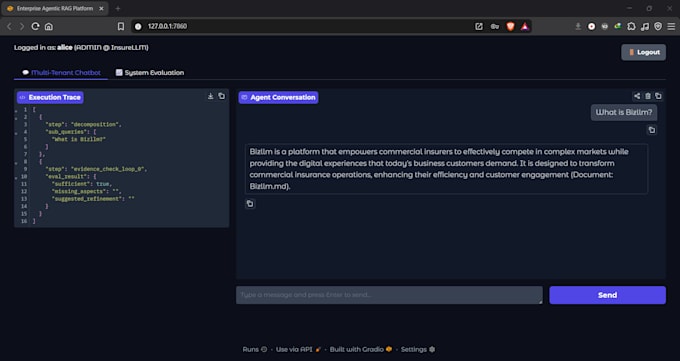Image resolution: width=680 pixels, height=361 pixels.
Task: Open a new browser tab
Action: point(118,8)
